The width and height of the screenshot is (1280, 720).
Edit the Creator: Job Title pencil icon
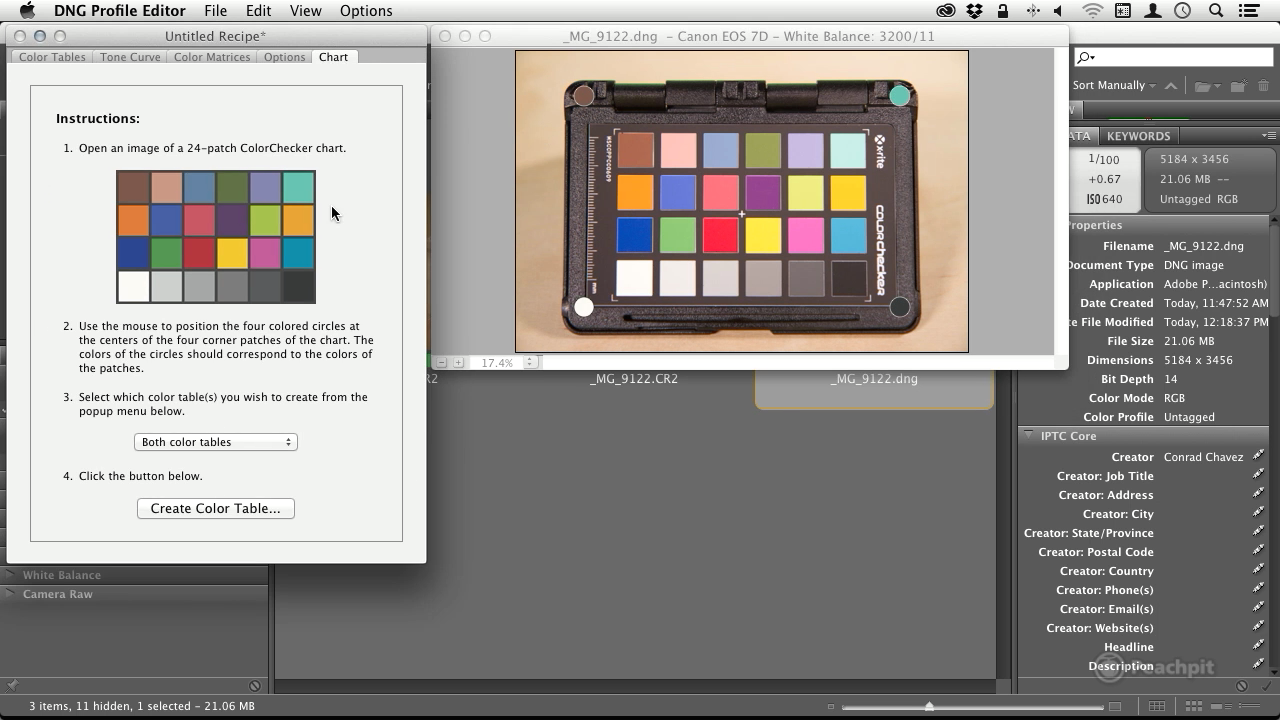coord(1259,475)
